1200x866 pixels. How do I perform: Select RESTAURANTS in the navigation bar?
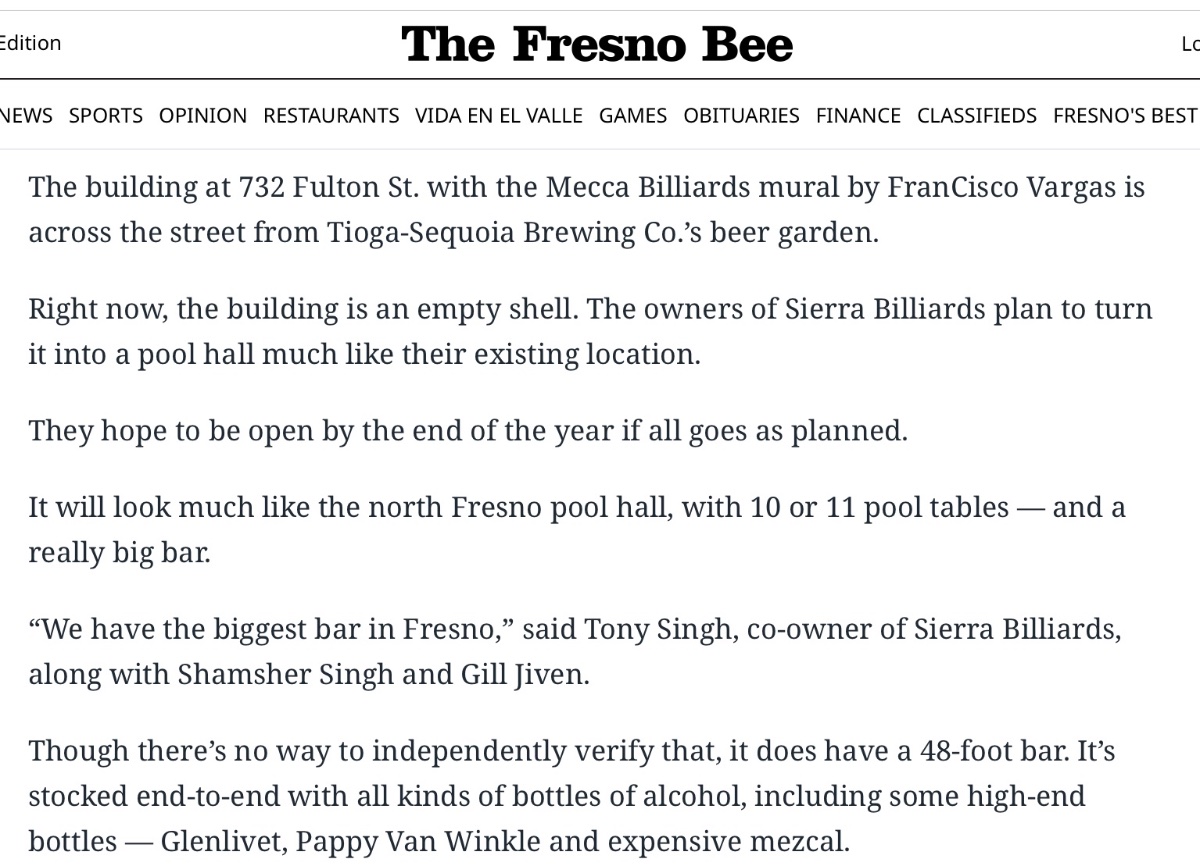click(331, 115)
